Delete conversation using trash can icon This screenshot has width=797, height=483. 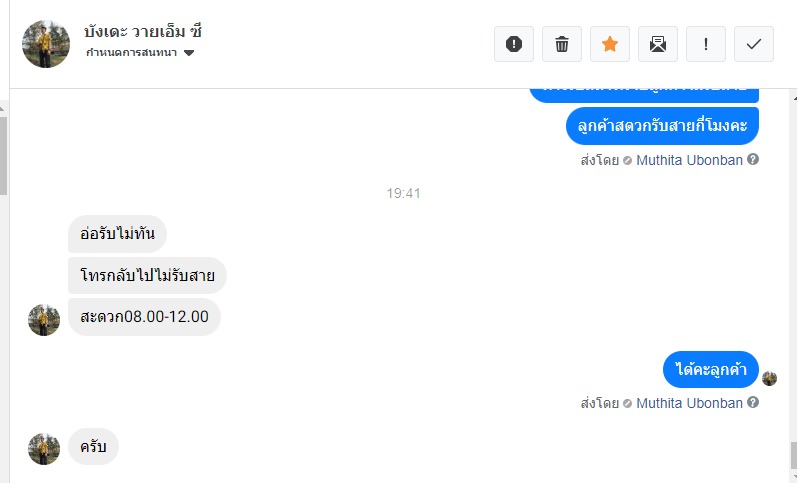tap(562, 44)
